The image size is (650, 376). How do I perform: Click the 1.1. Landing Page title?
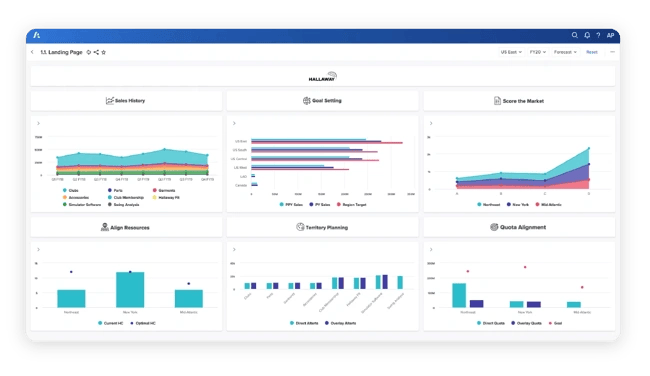pos(61,52)
